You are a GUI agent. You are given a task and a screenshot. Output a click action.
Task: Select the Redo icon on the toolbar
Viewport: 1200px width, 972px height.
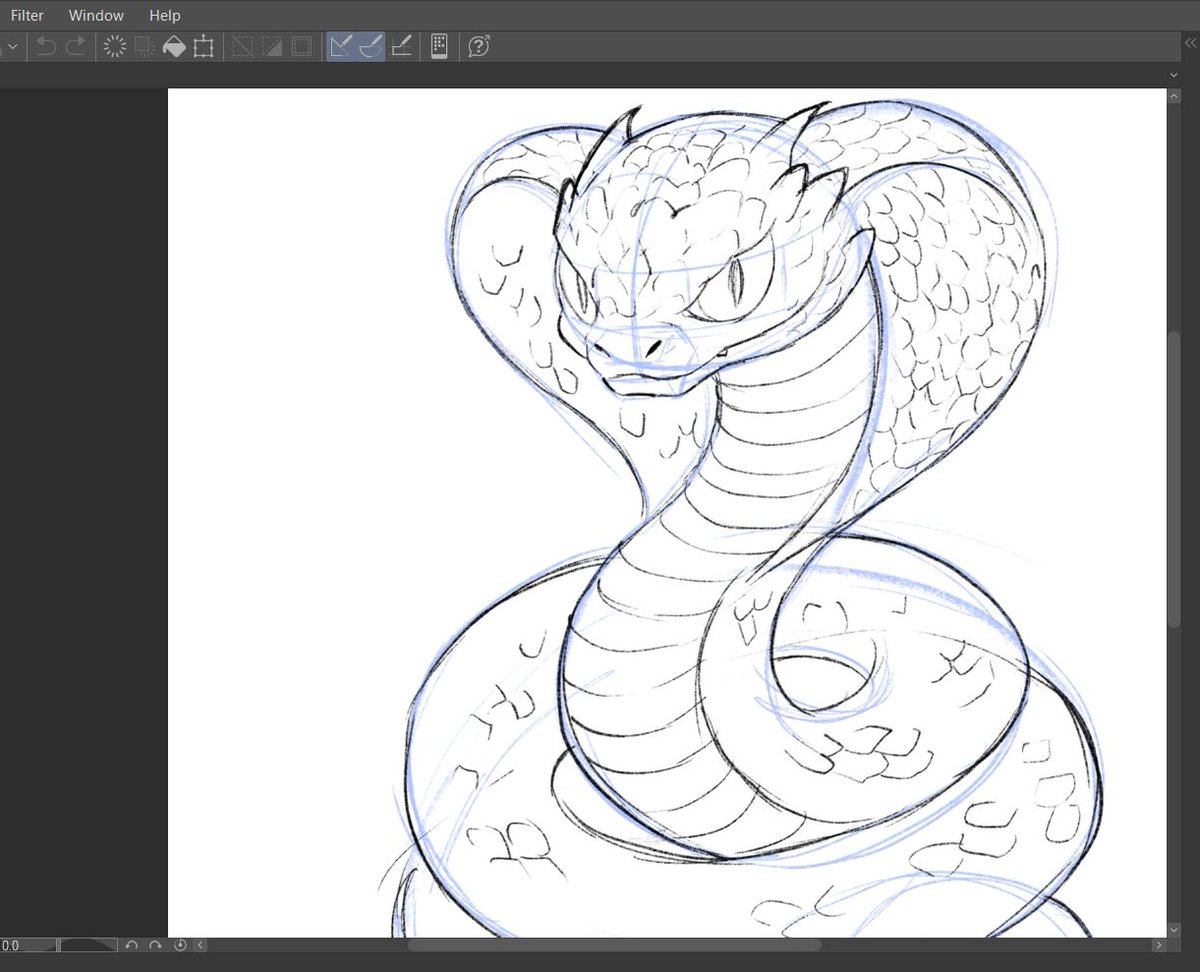74,46
